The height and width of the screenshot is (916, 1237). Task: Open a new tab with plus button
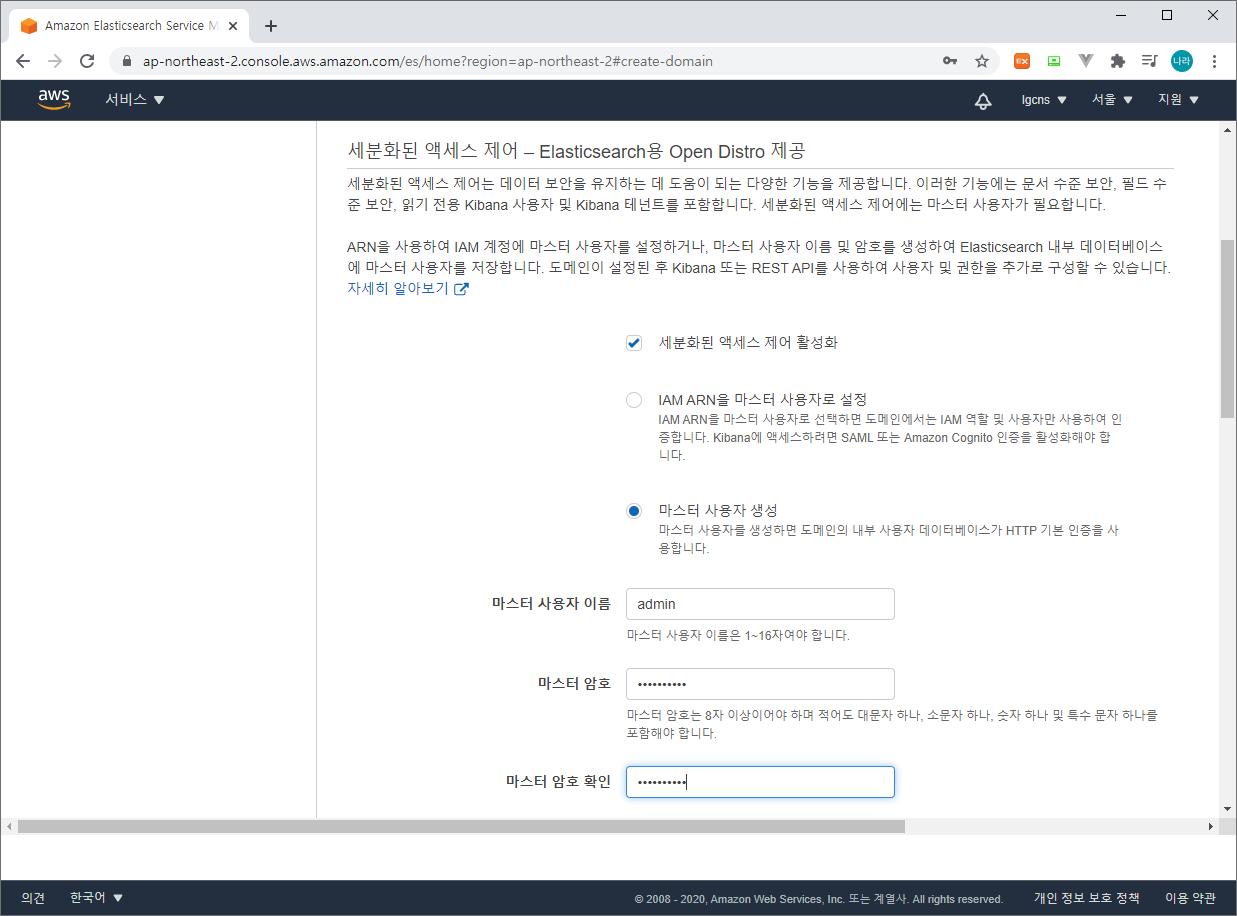click(271, 26)
